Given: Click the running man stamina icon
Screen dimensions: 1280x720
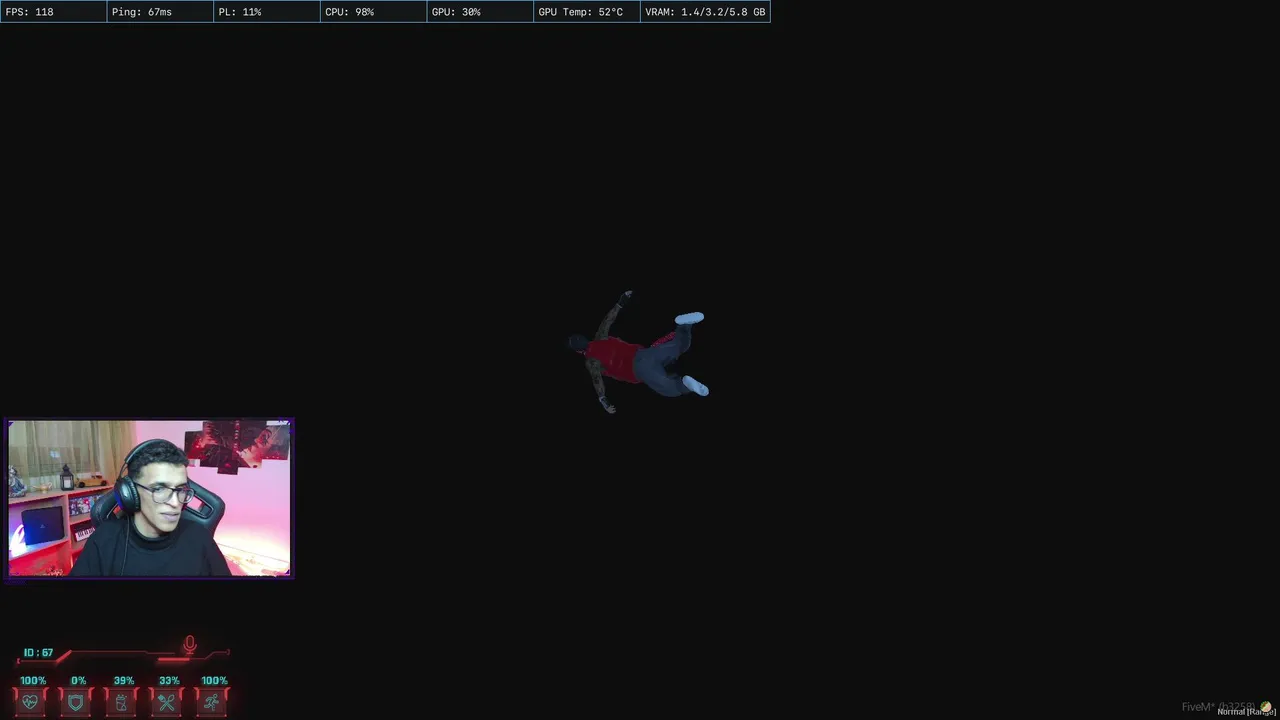Looking at the screenshot, I should (212, 703).
